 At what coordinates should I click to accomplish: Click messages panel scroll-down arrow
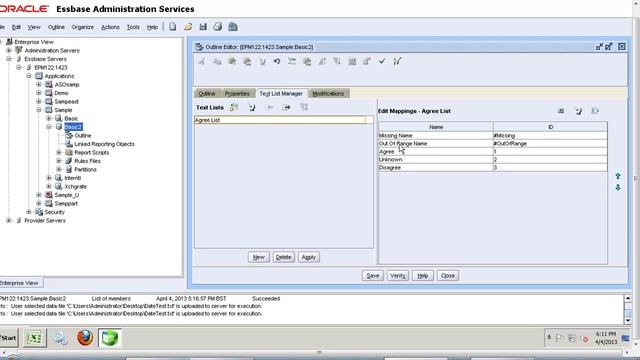tap(628, 320)
